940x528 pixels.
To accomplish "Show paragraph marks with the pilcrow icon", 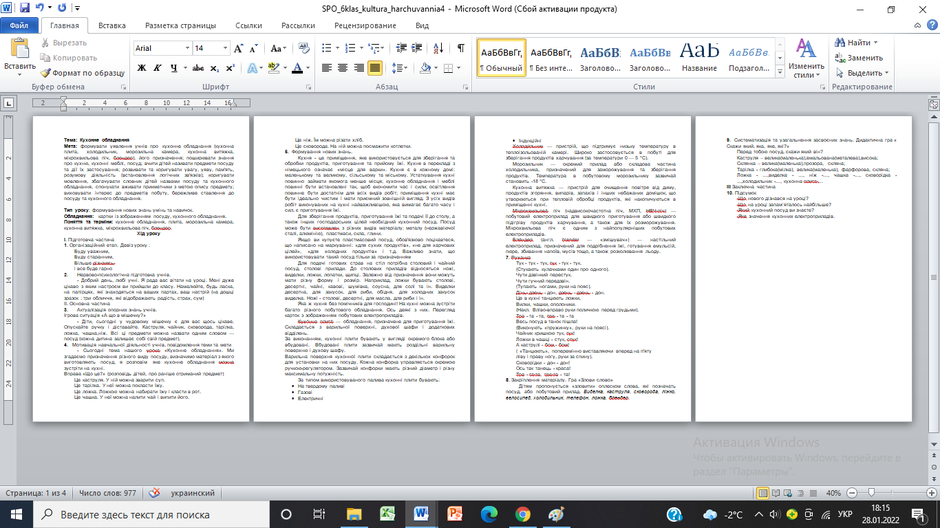I will click(x=460, y=48).
